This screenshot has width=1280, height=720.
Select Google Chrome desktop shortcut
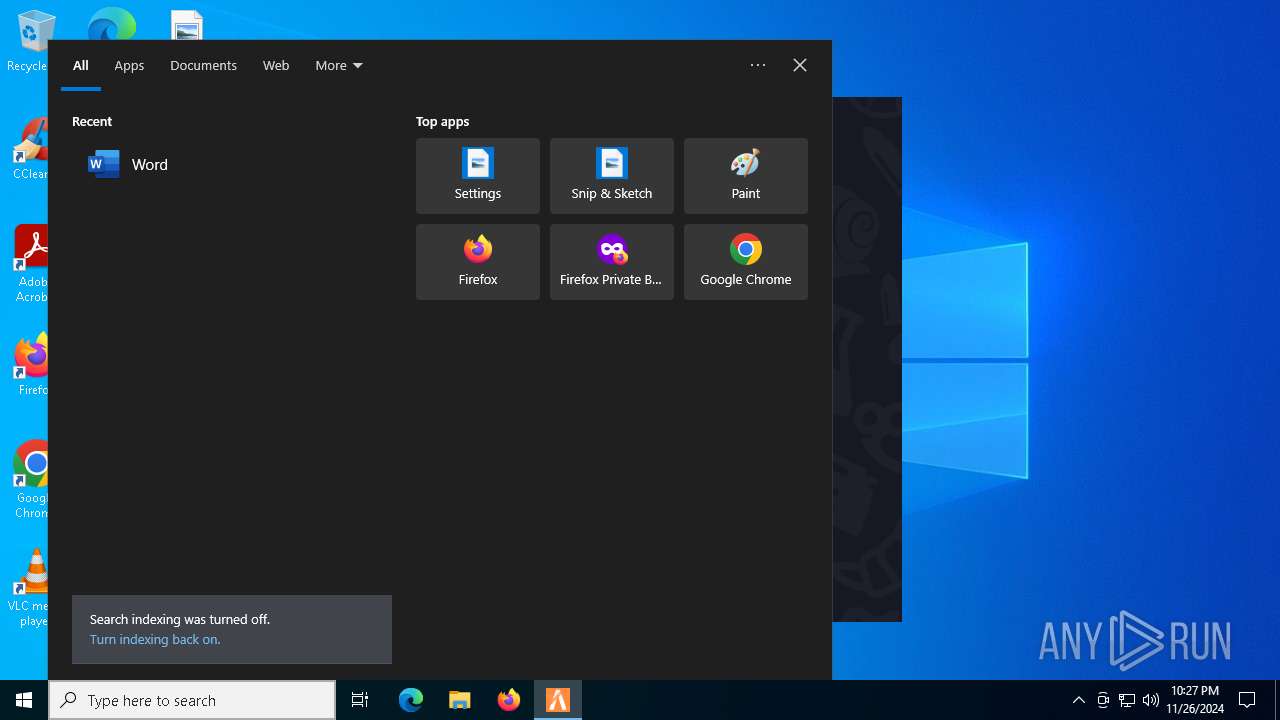(x=30, y=480)
